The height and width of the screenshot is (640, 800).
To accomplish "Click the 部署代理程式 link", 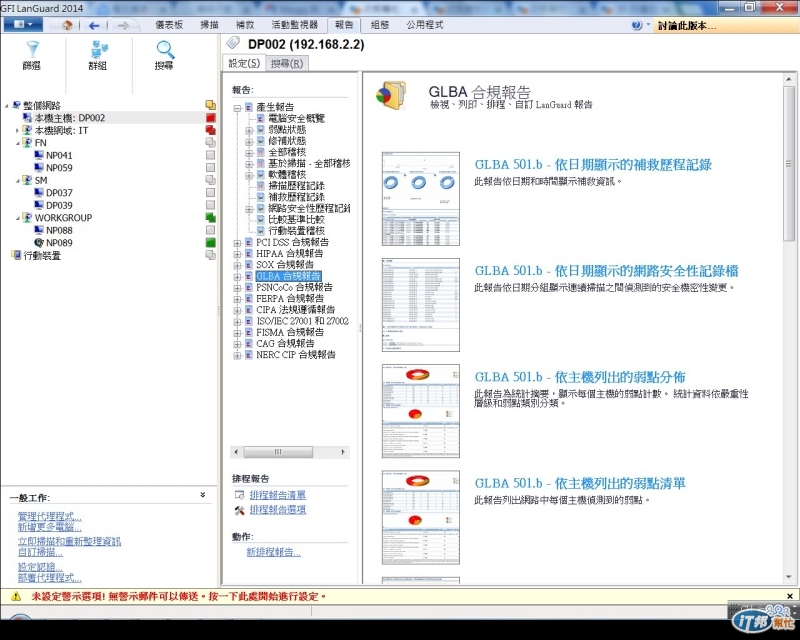I will click(49, 578).
